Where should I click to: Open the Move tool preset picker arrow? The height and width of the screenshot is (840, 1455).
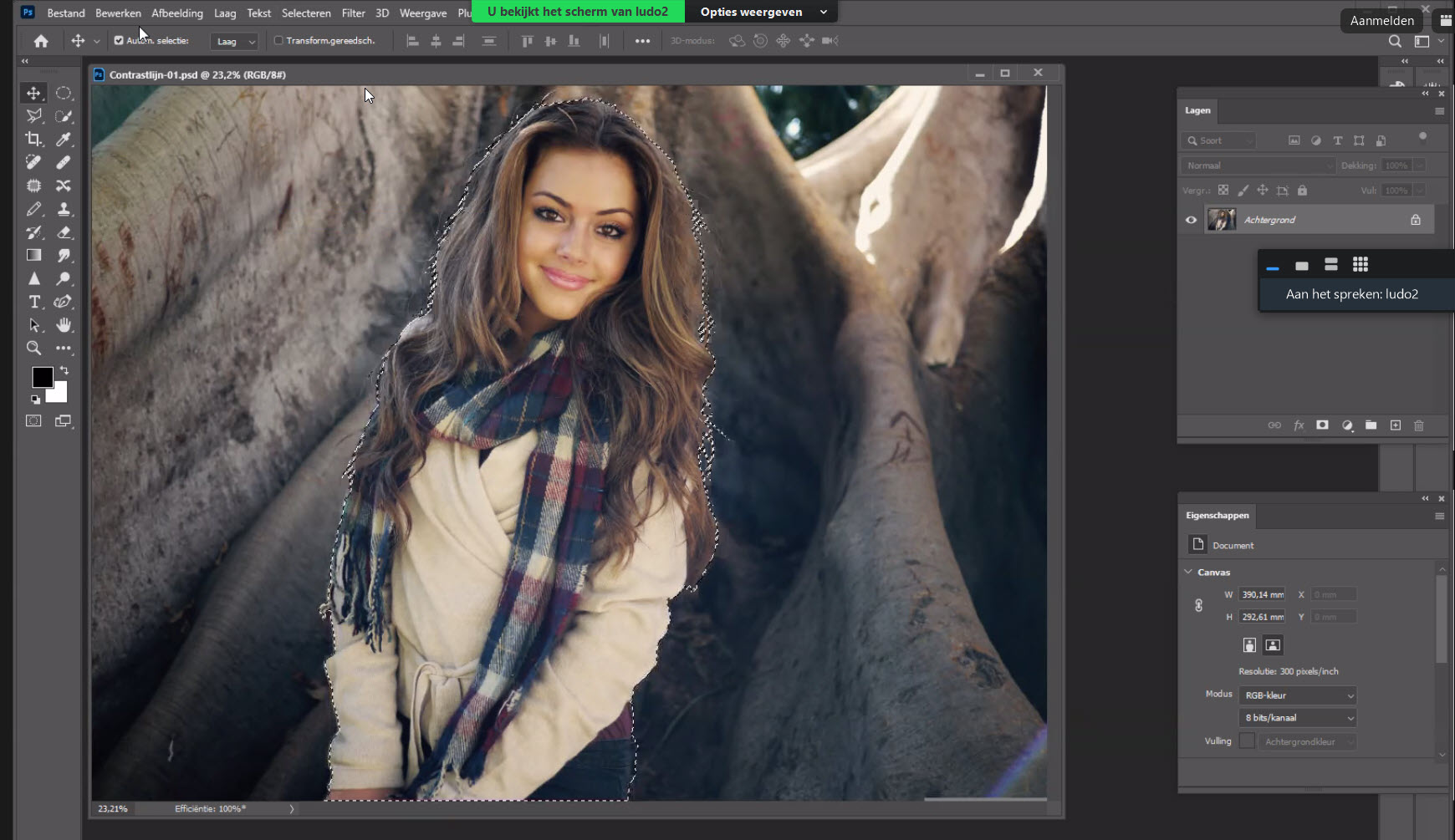click(x=97, y=41)
